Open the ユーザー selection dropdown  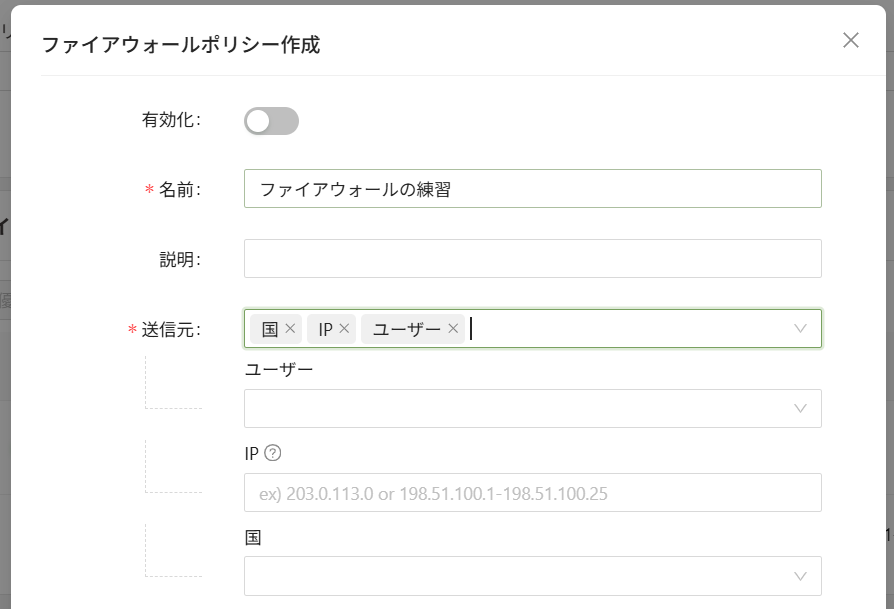(532, 408)
